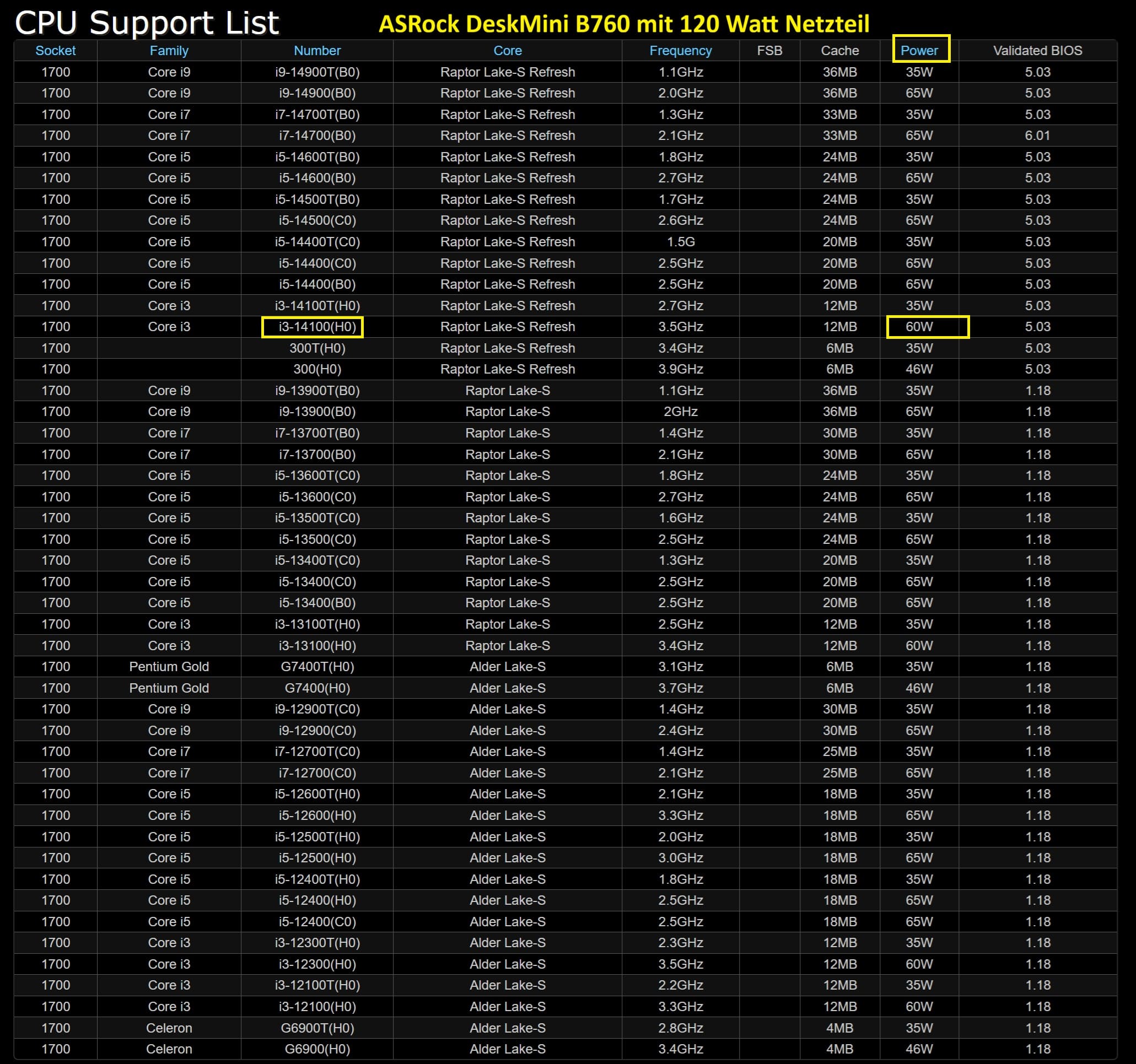Select the G7400T(H0) Pentium Gold entry
Screen dimensions: 1136x1064
pos(316,667)
